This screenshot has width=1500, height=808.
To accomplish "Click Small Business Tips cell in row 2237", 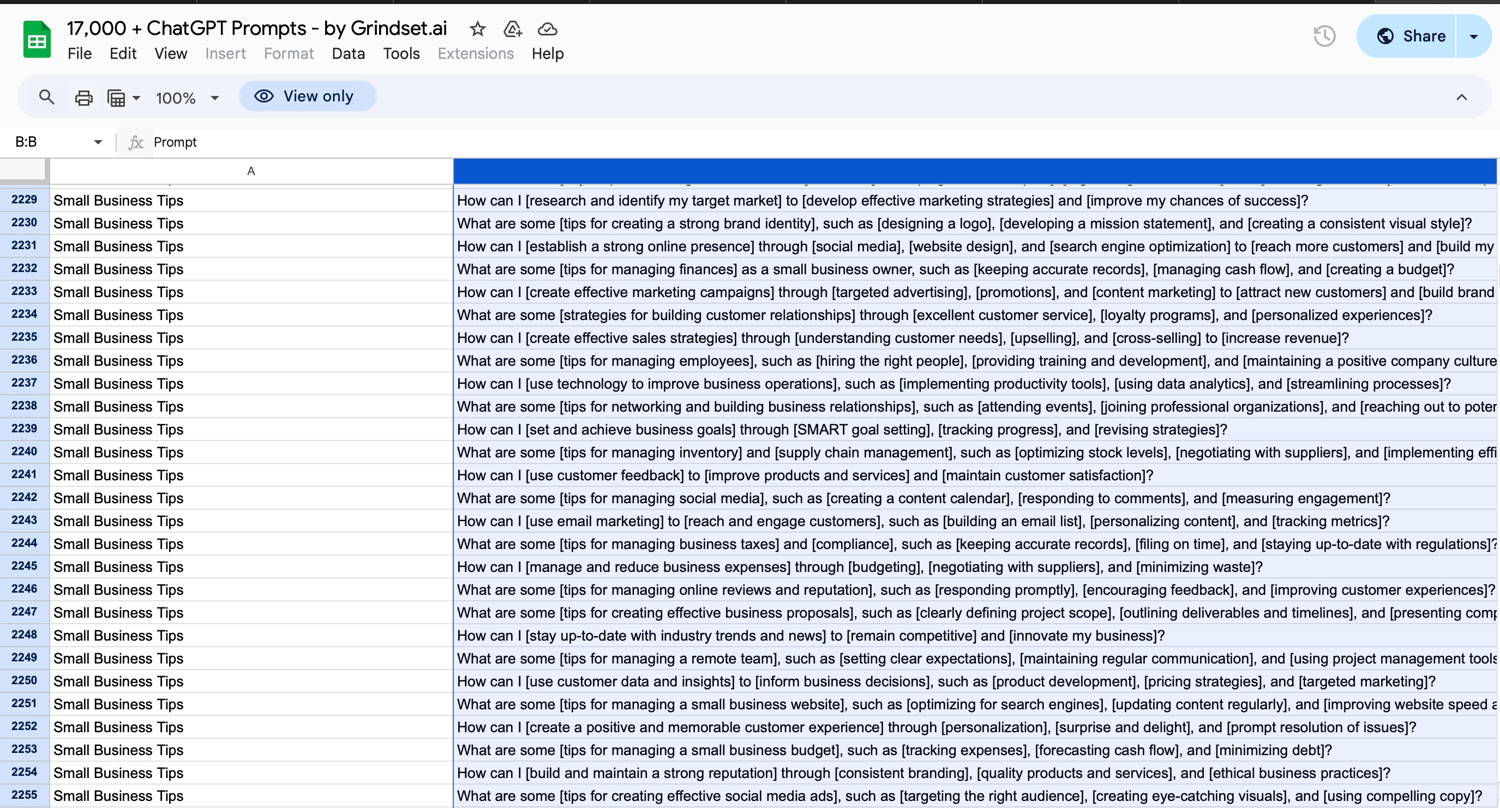I will (251, 384).
